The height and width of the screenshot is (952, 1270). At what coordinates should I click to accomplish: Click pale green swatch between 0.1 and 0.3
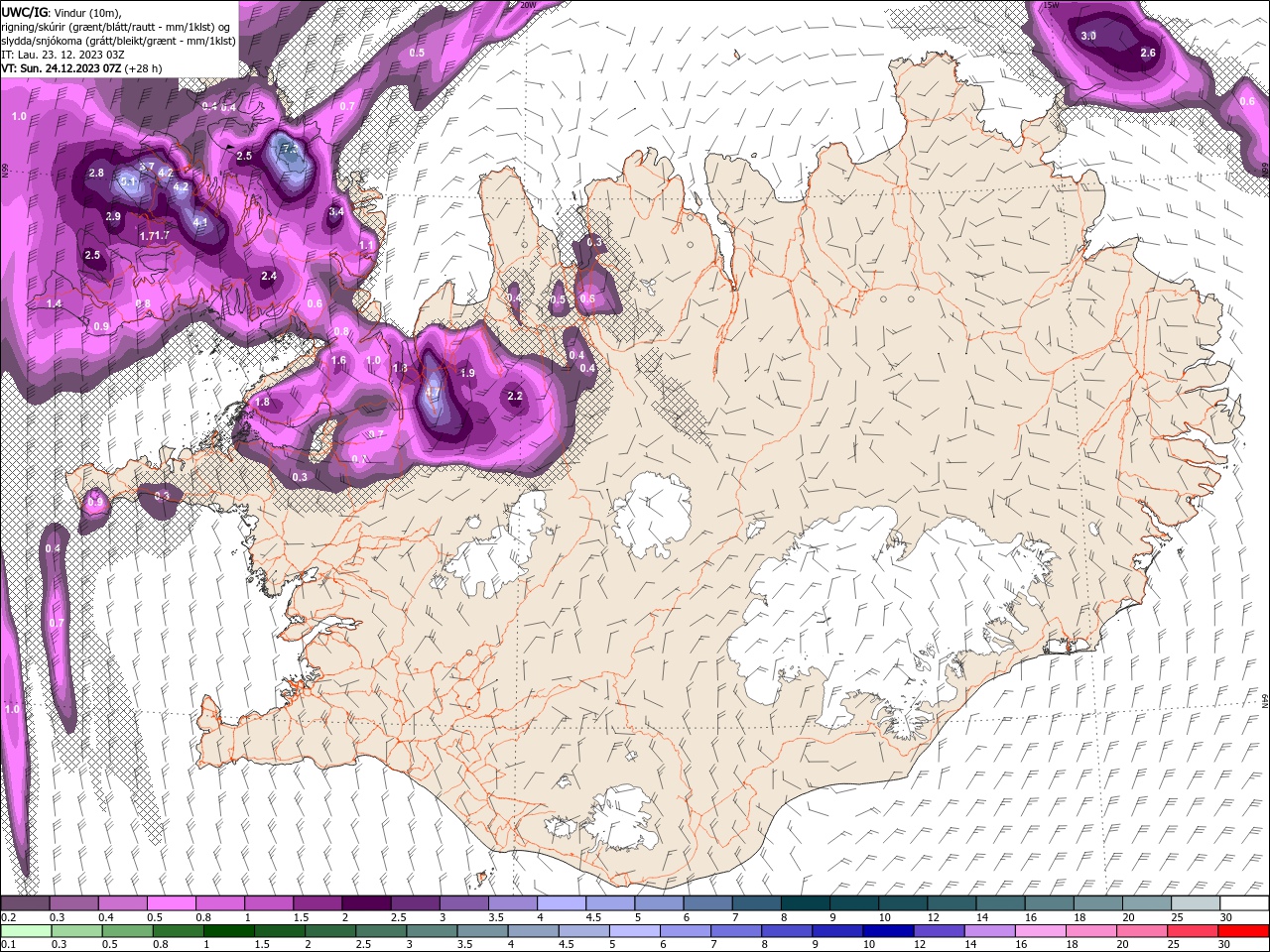click(27, 931)
